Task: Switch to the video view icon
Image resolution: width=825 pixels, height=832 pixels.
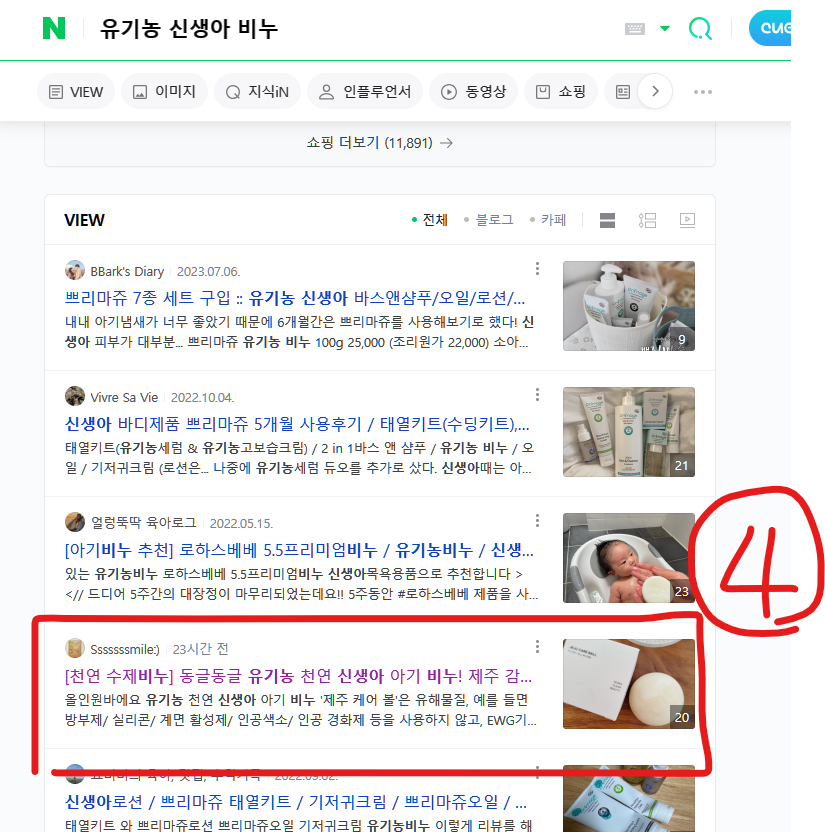Action: coord(687,220)
